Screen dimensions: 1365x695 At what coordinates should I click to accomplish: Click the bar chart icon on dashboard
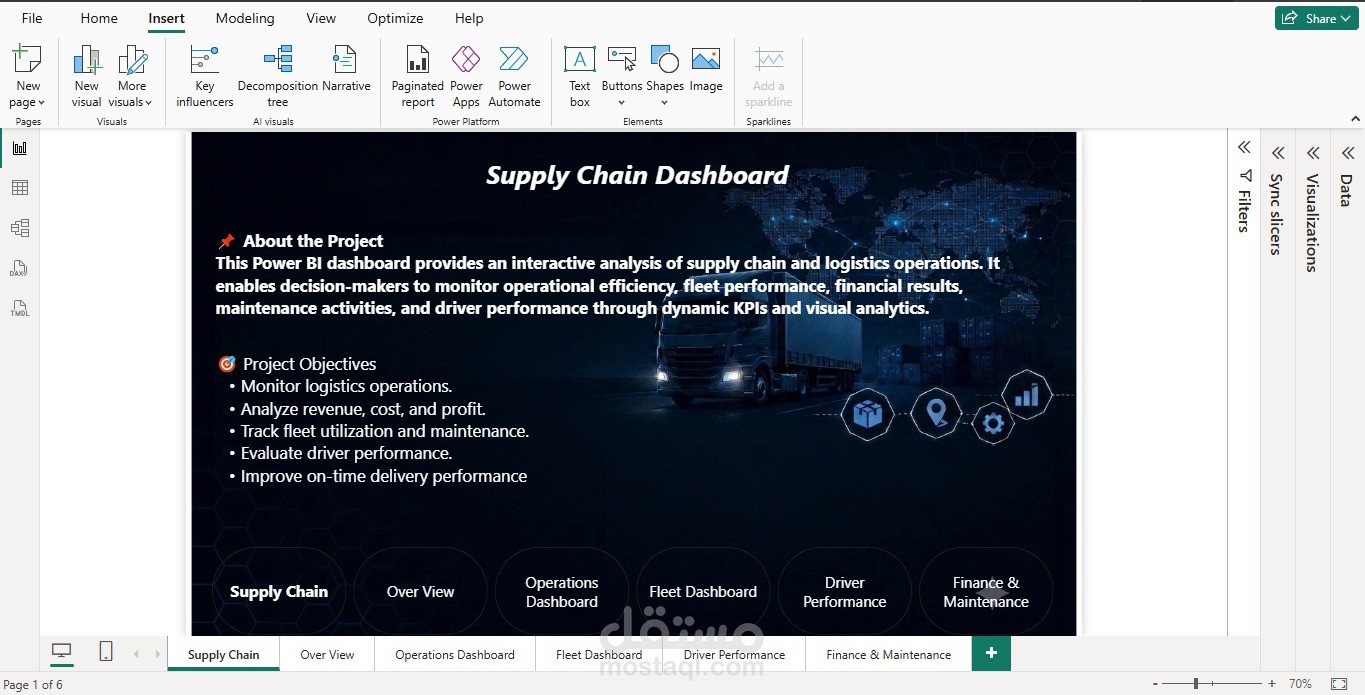point(1026,395)
